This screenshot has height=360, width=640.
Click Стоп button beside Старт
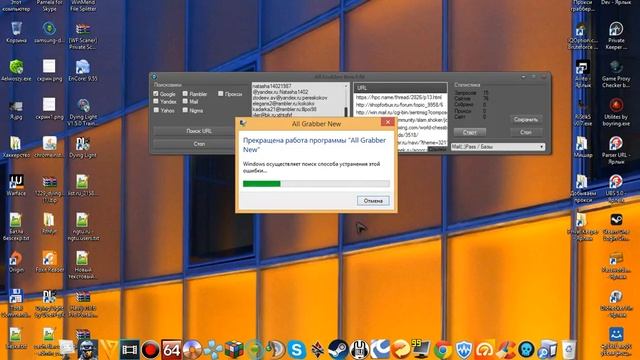(526, 132)
